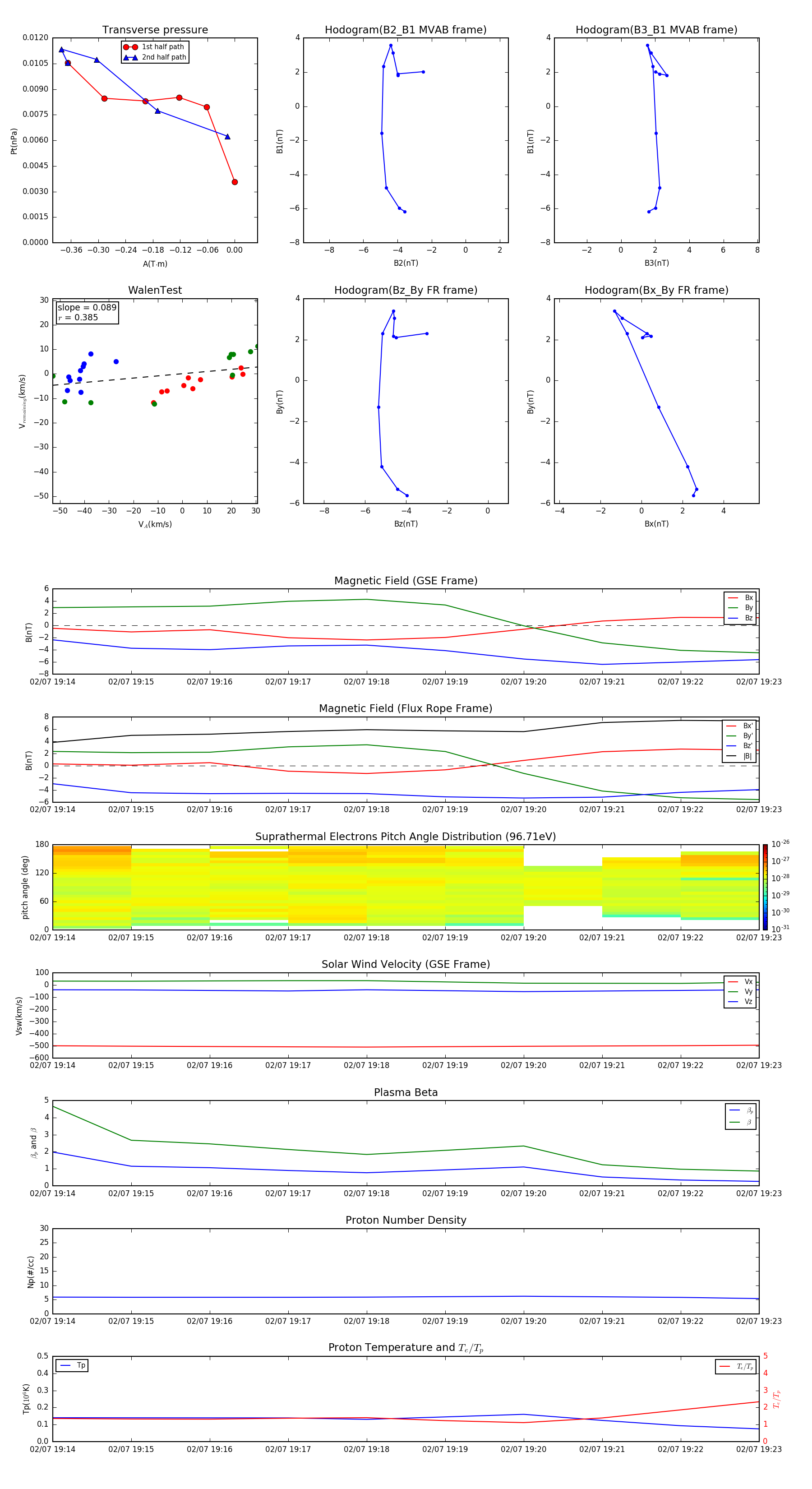Click the 'Np(#/cc)' axis label
Image resolution: width=812 pixels, height=1489 pixels.
pos(31,1272)
